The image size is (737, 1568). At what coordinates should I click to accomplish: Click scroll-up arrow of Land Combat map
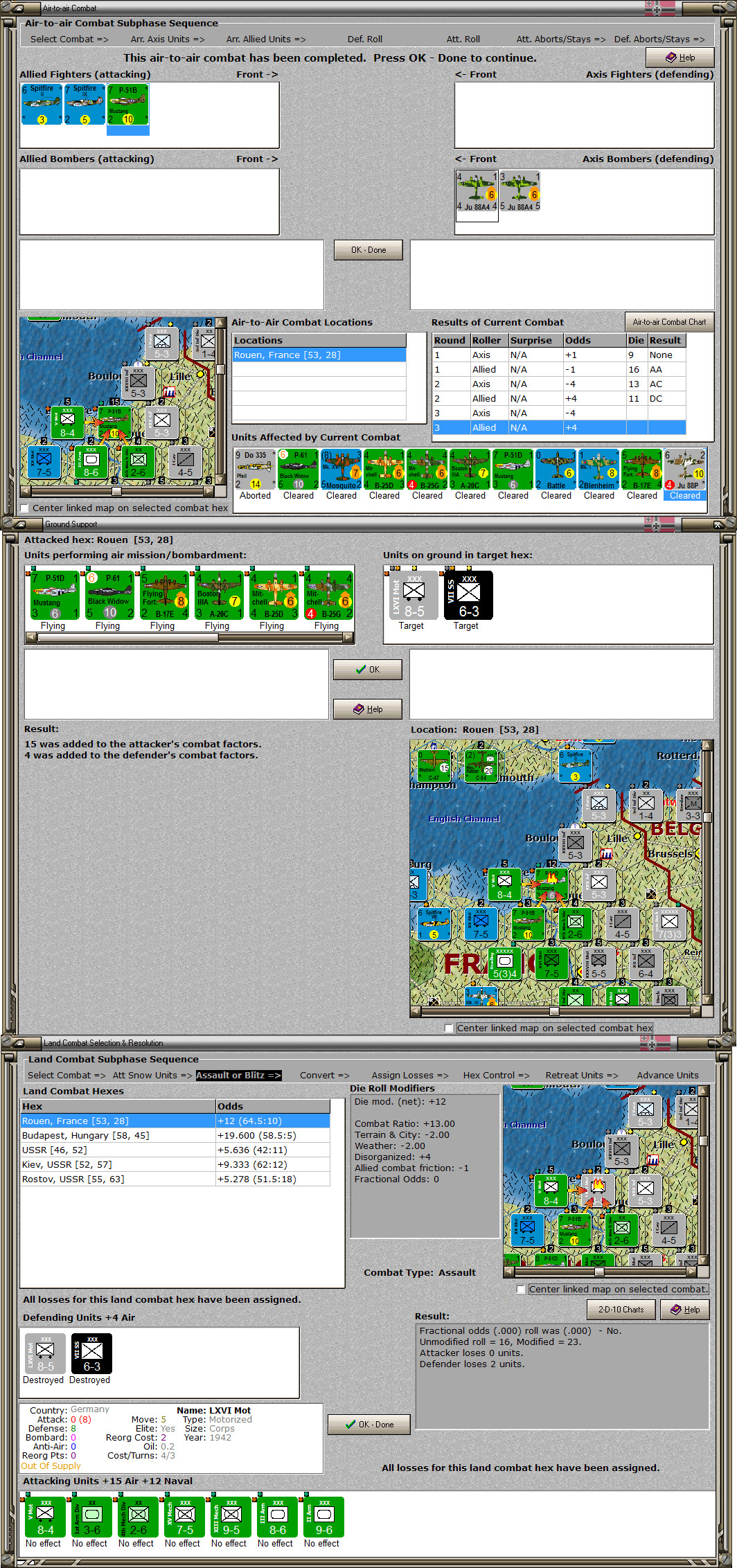704,1091
